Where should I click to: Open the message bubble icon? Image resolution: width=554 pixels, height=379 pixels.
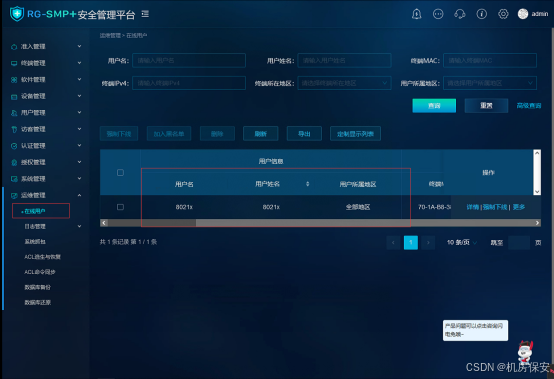(x=438, y=14)
